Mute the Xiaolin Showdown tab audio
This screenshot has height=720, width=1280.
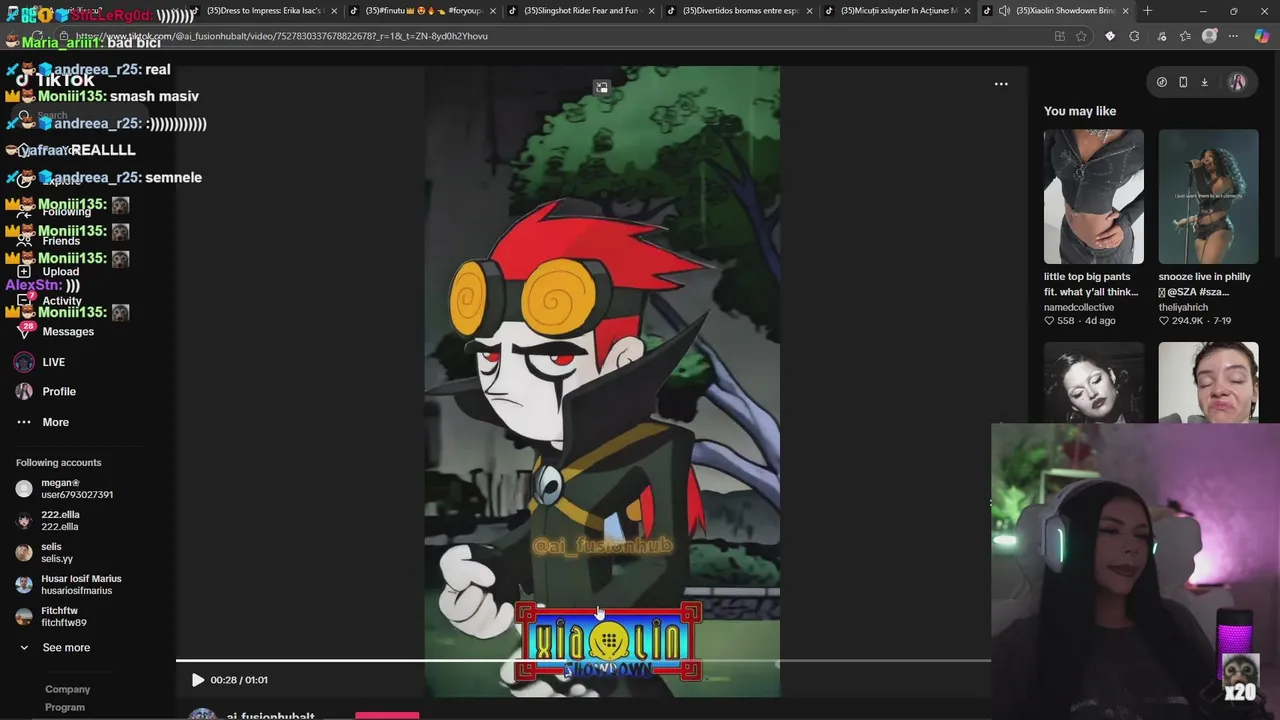tap(1004, 11)
